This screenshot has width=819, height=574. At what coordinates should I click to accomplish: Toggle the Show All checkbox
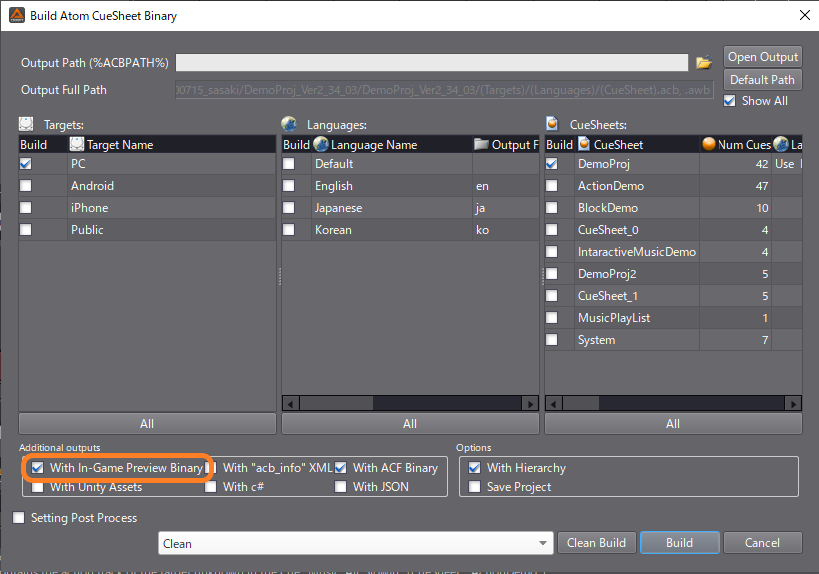coord(730,101)
